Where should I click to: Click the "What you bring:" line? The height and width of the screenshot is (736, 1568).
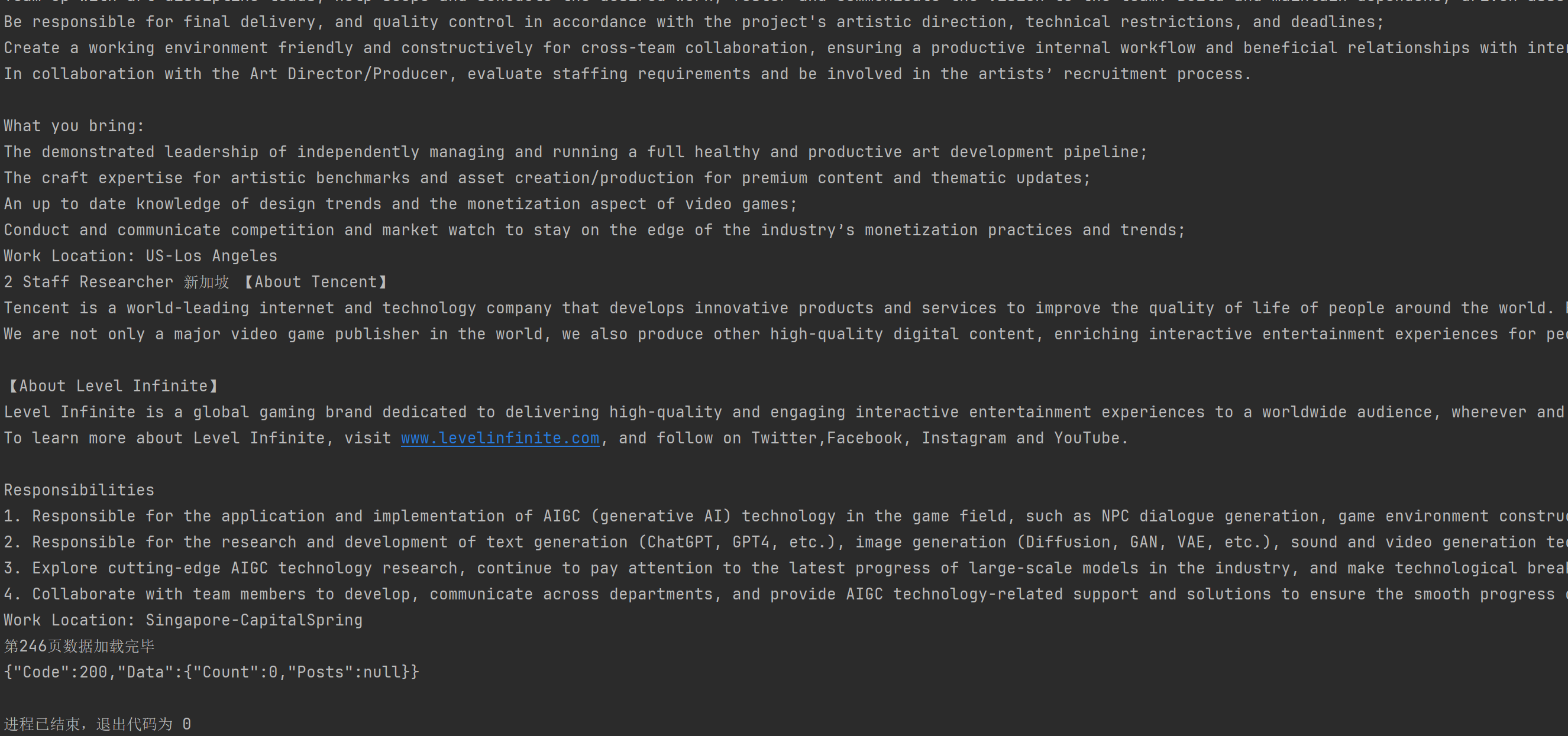point(74,126)
